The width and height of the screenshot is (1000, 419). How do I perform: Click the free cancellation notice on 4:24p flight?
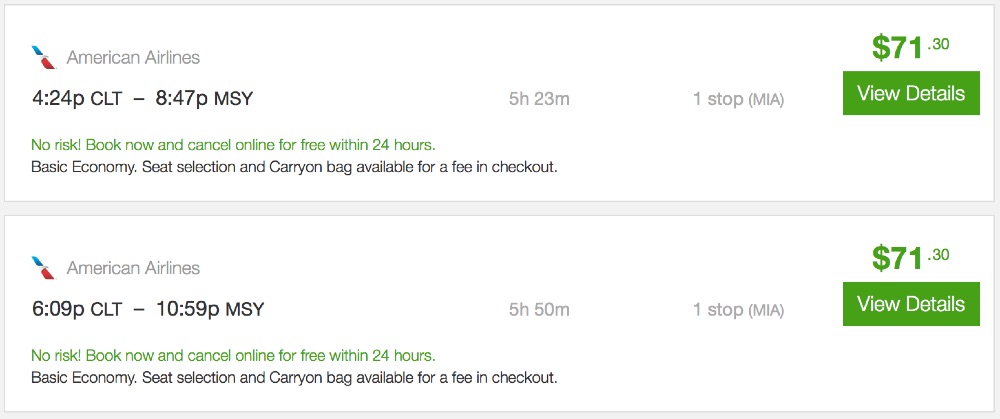pyautogui.click(x=233, y=144)
